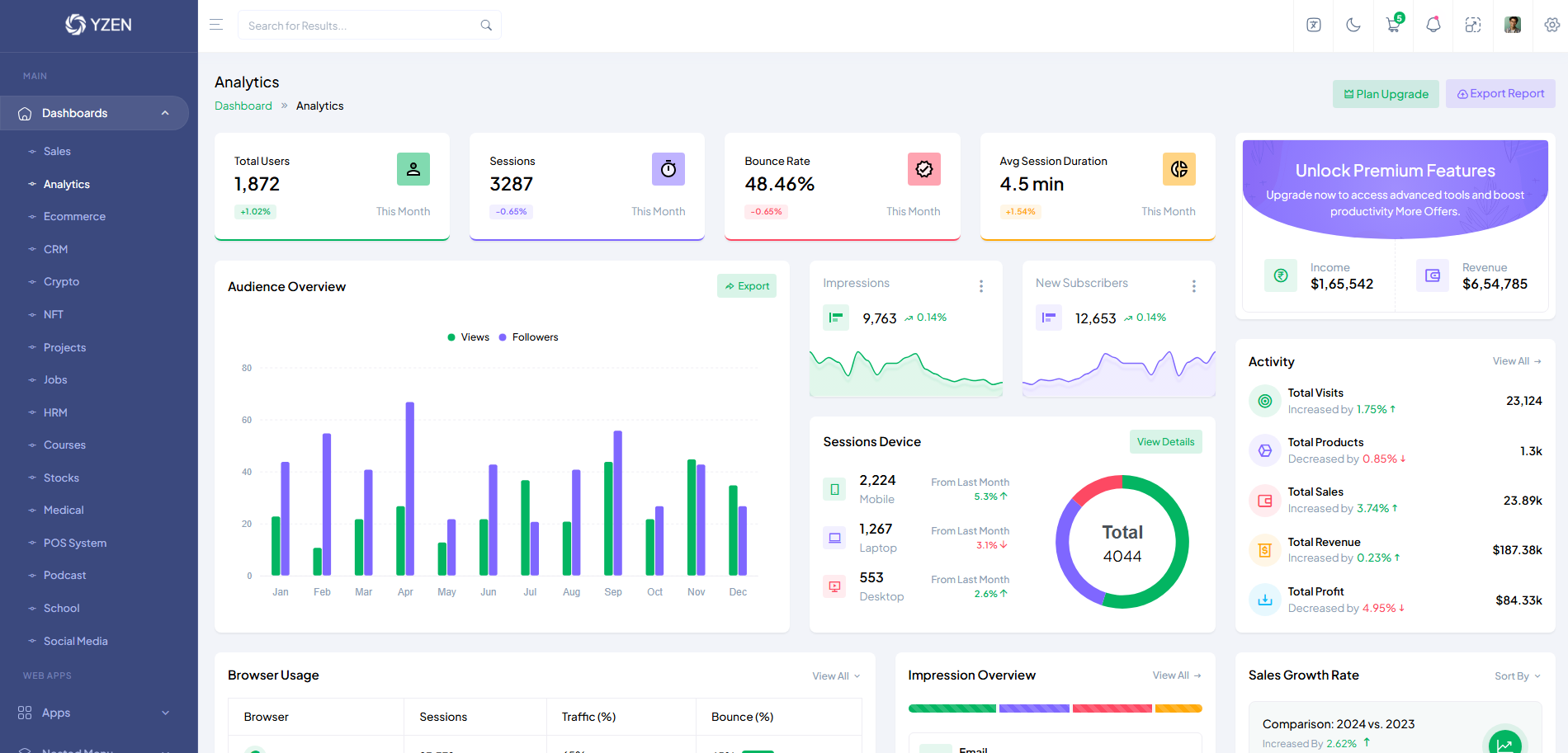Open the NFT dashboard
Viewport: 1568px width, 753px height.
pos(54,314)
